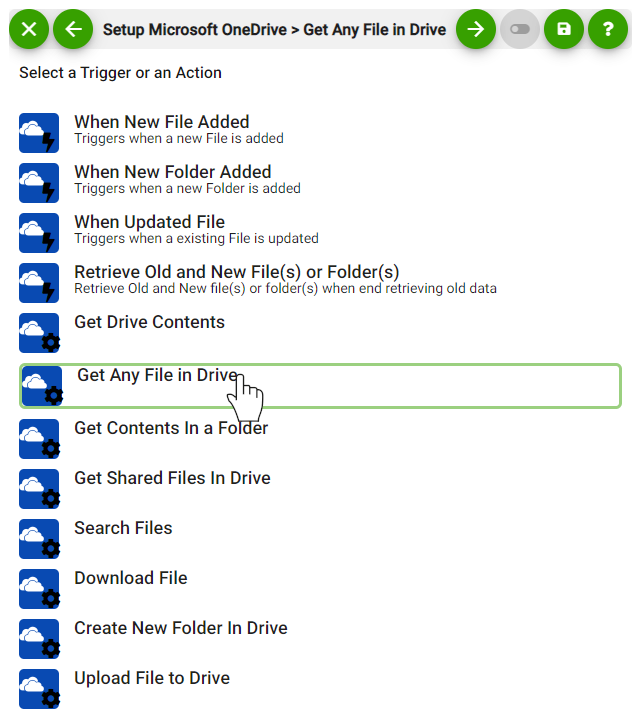This screenshot has width=638, height=719.
Task: Click the Get Drive Contents action icon
Action: 39,333
